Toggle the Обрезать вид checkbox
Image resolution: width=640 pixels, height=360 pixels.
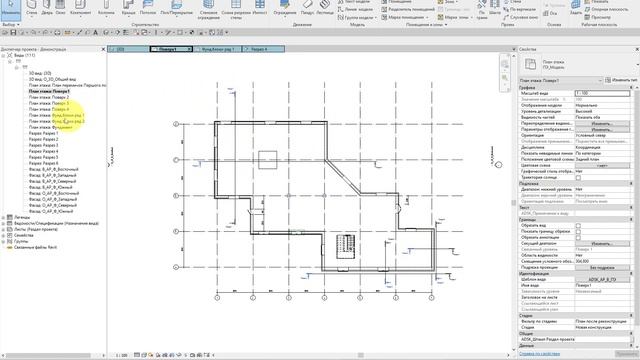coord(578,225)
